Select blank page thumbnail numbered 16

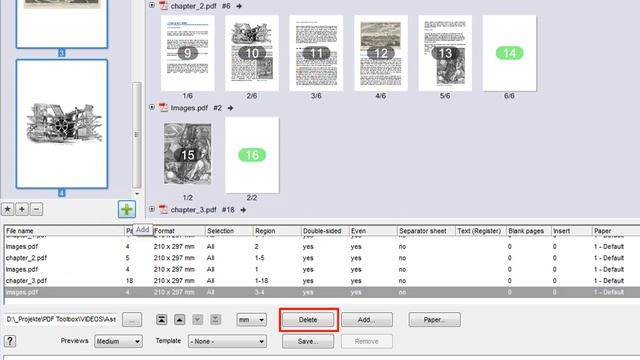[x=252, y=155]
